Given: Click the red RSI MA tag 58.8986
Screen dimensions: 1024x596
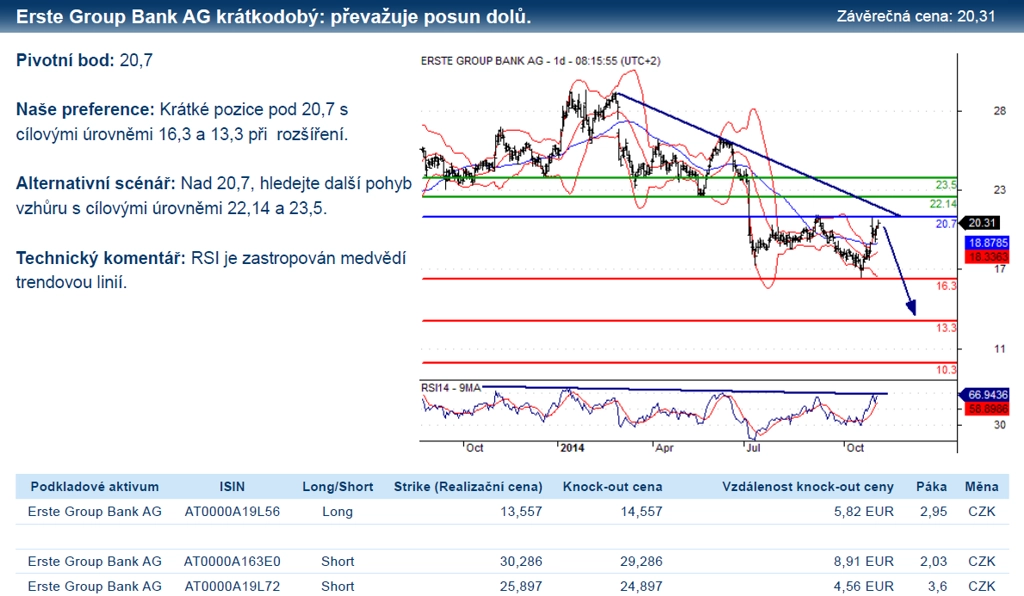Looking at the screenshot, I should 987,409.
